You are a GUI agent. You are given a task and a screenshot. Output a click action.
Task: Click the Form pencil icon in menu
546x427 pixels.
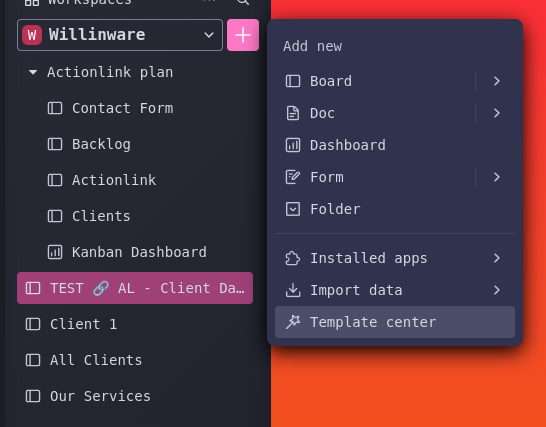click(x=292, y=177)
